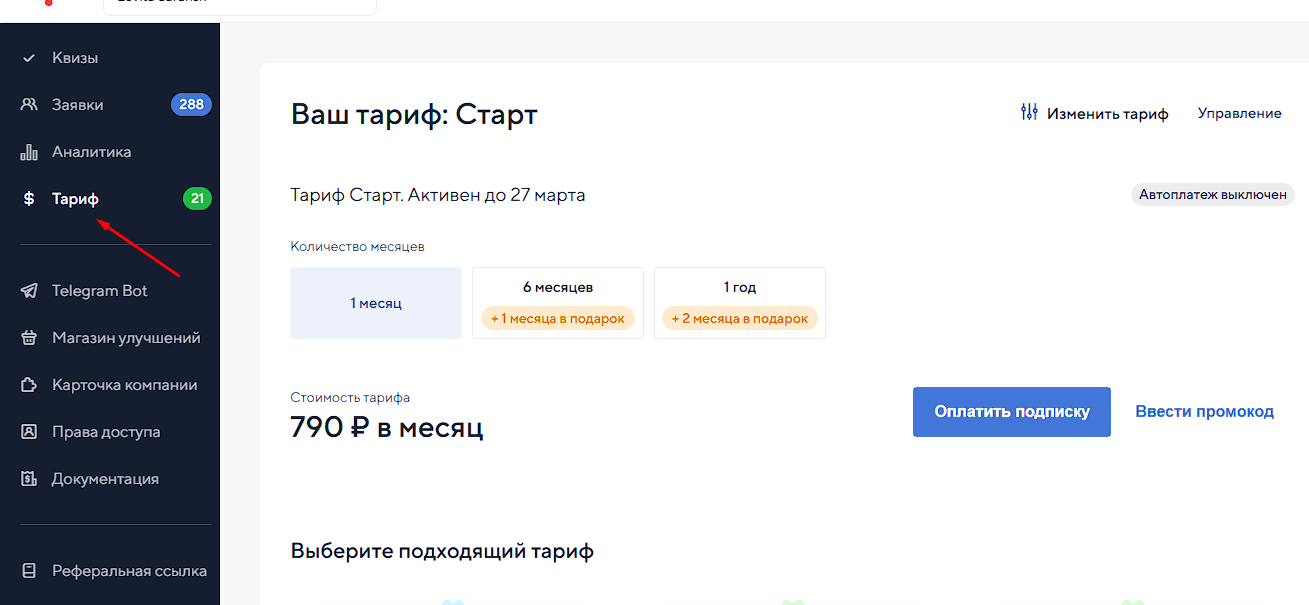The width and height of the screenshot is (1309, 605).
Task: Open Ввести промокод link
Action: pos(1204,411)
